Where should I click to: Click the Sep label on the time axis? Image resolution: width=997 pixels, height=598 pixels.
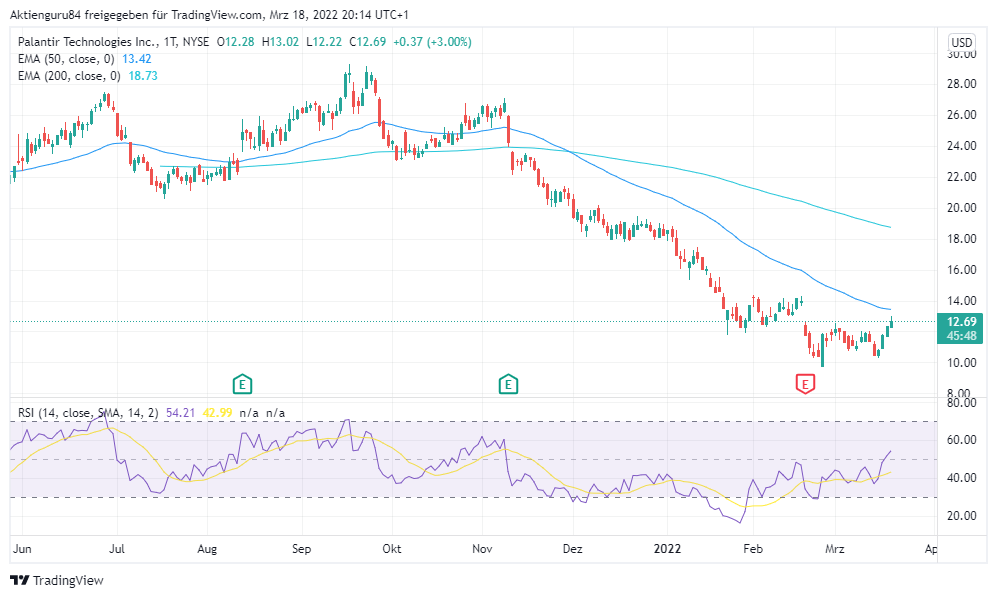pos(301,549)
